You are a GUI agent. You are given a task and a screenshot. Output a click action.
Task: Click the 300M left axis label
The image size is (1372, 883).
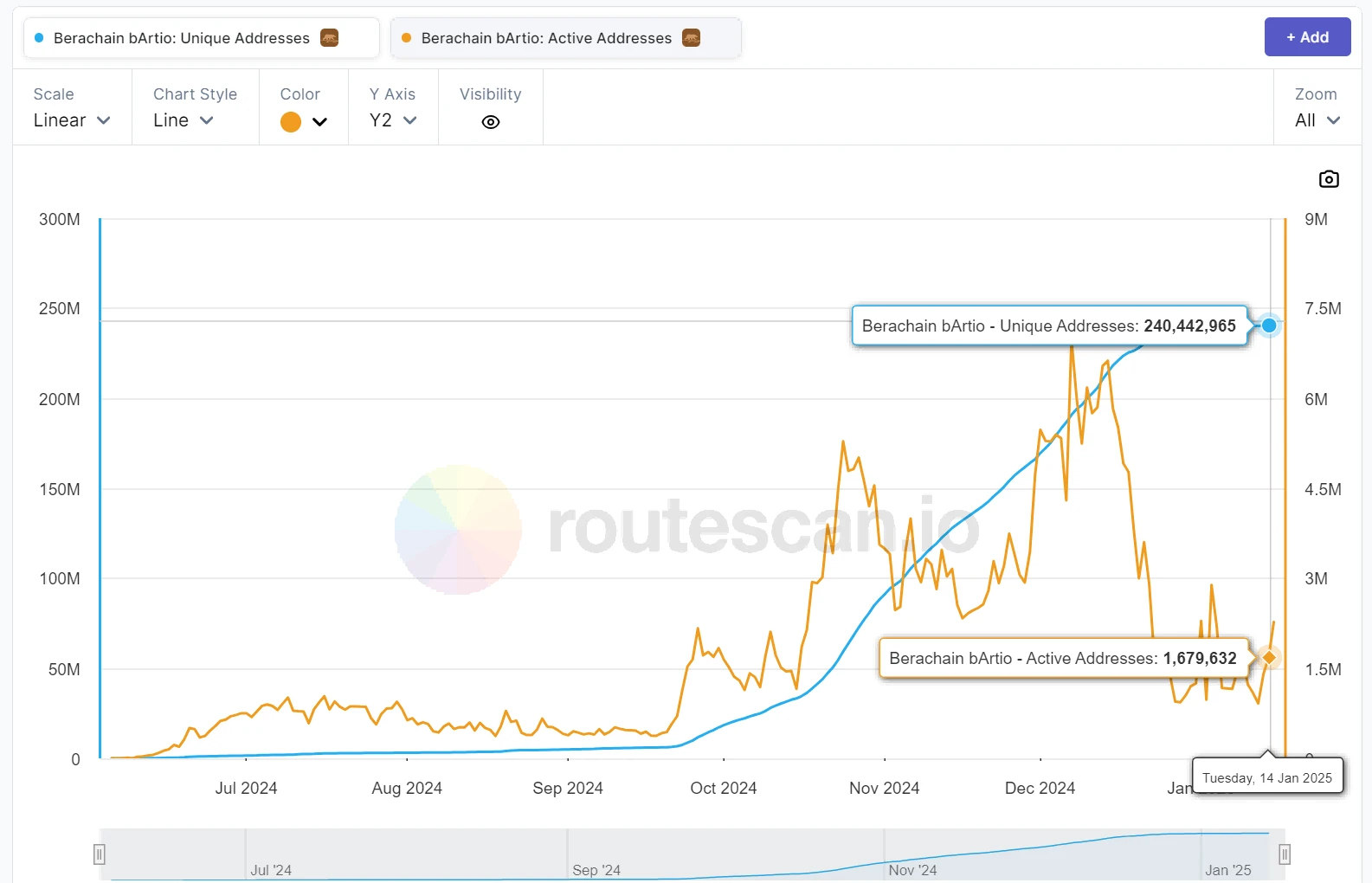coord(60,219)
